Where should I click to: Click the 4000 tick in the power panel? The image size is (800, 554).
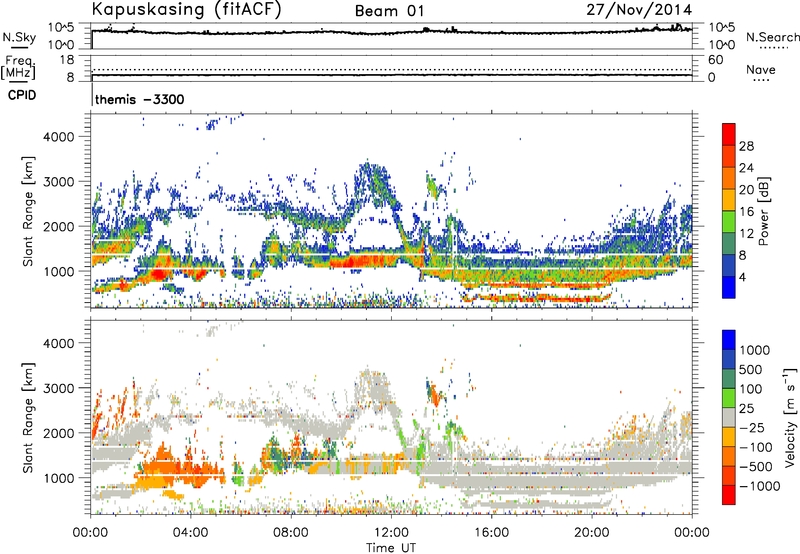59,137
